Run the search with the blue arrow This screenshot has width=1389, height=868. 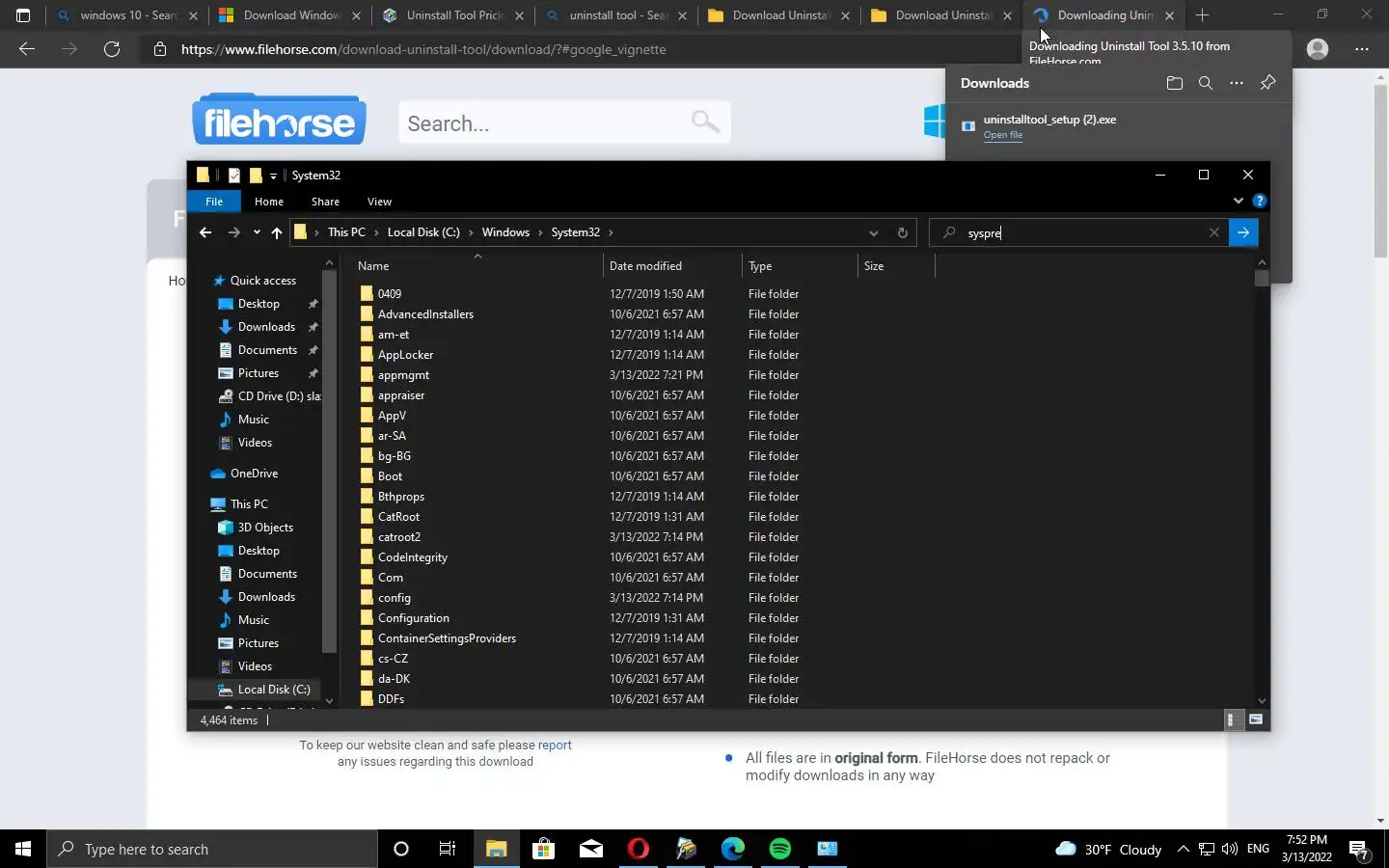[x=1243, y=232]
